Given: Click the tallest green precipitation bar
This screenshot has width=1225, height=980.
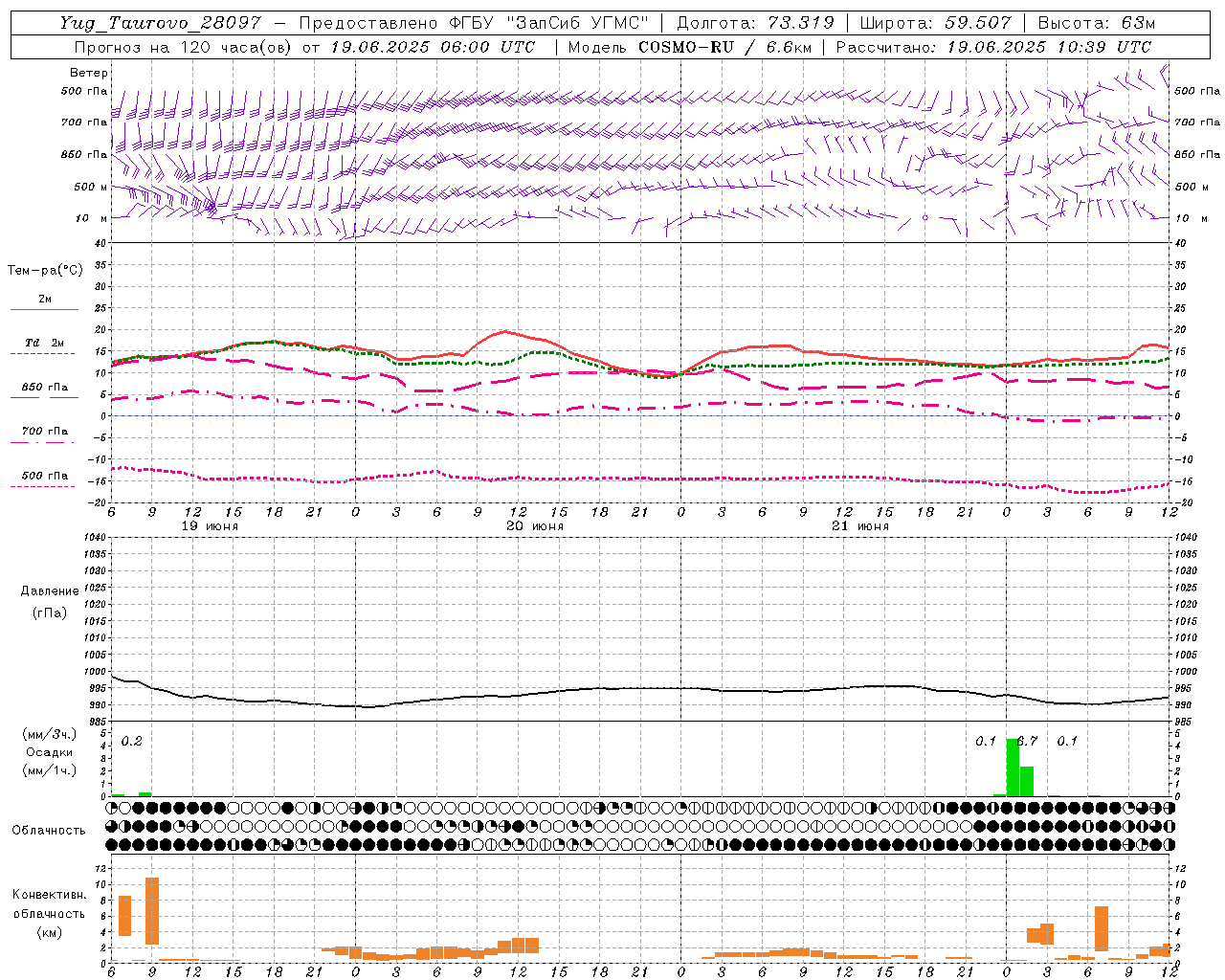Looking at the screenshot, I should point(1013,767).
